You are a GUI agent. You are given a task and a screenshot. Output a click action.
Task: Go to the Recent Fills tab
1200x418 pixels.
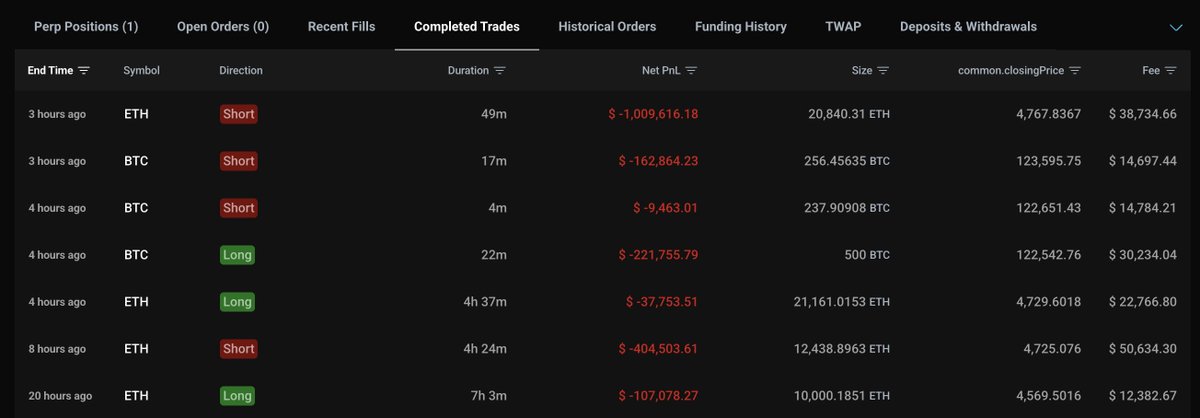point(342,27)
